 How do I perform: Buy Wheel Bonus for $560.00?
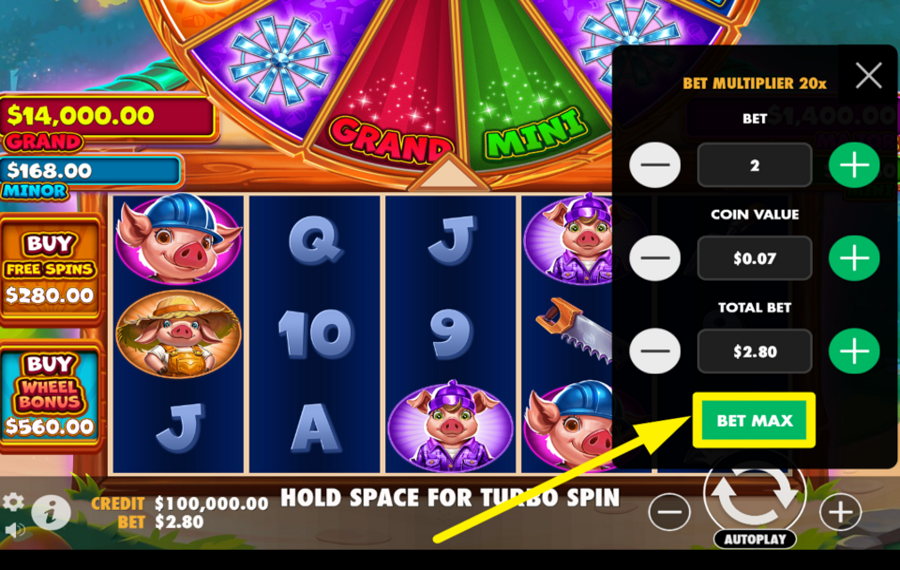50,396
